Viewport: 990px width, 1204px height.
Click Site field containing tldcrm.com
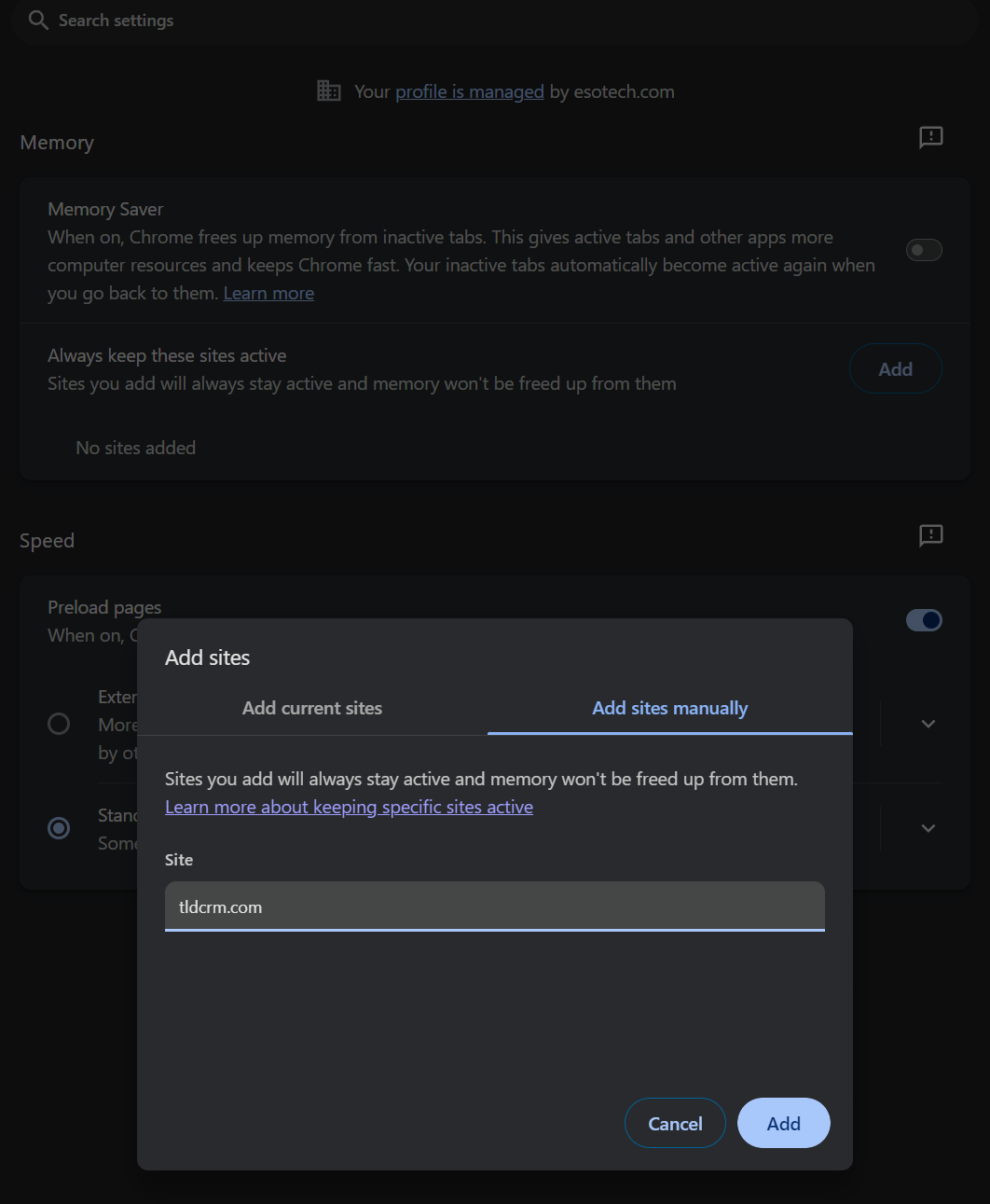tap(495, 906)
